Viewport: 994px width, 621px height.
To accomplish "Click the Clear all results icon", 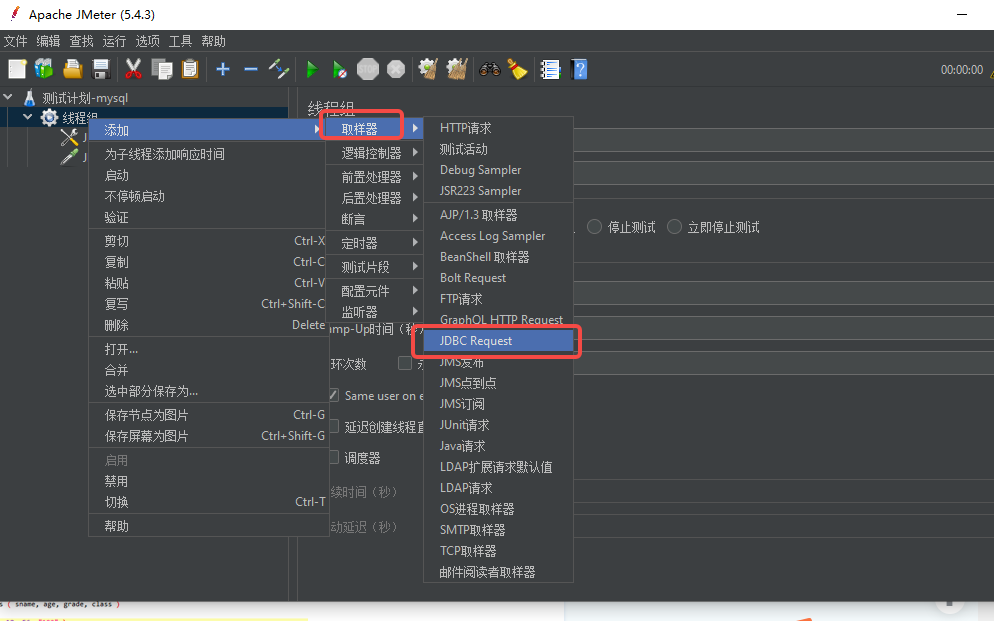I will coord(456,69).
